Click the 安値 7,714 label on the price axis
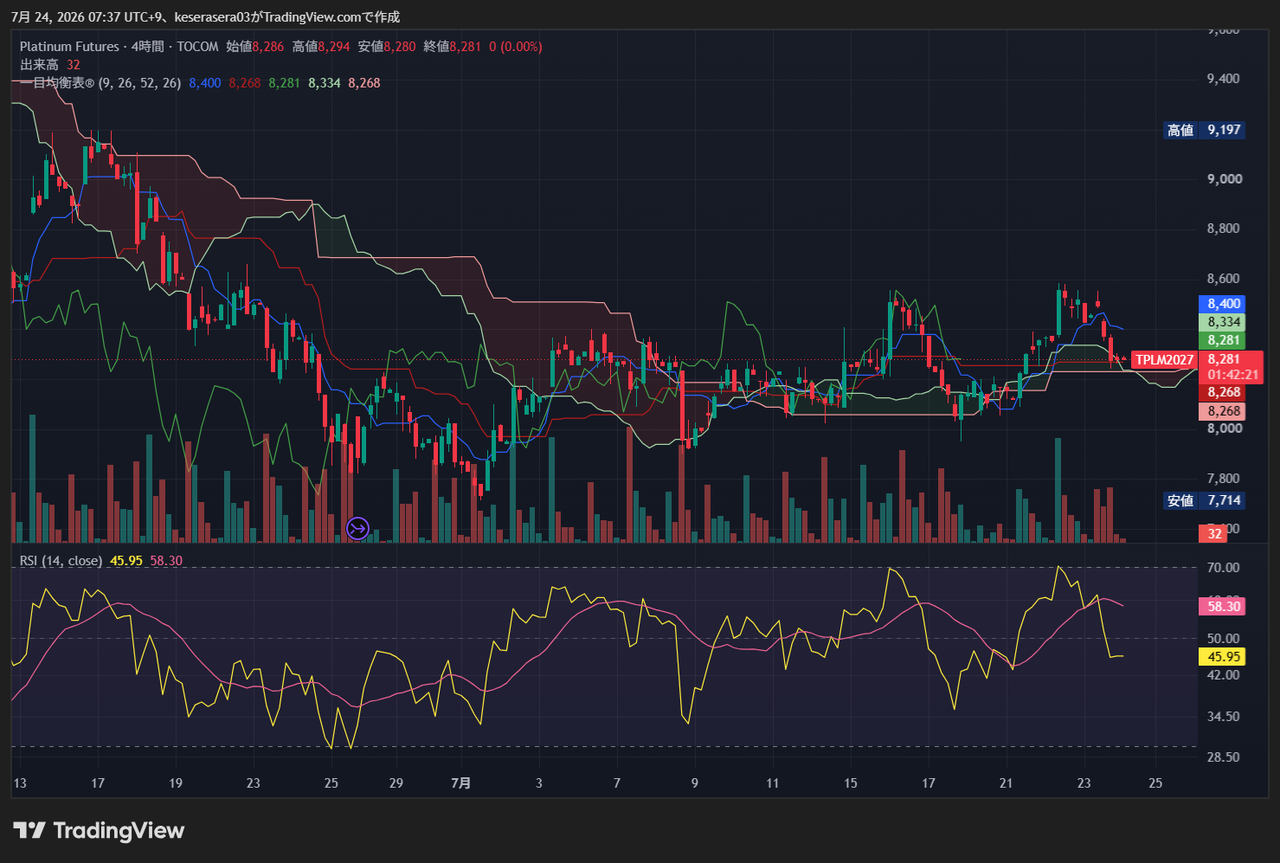This screenshot has width=1280, height=863. [x=1204, y=501]
